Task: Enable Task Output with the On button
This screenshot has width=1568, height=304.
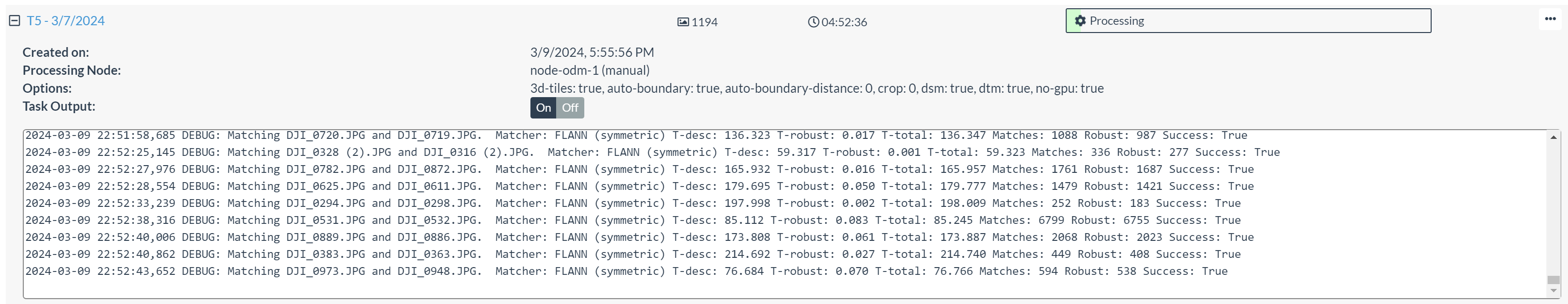Action: pos(544,108)
